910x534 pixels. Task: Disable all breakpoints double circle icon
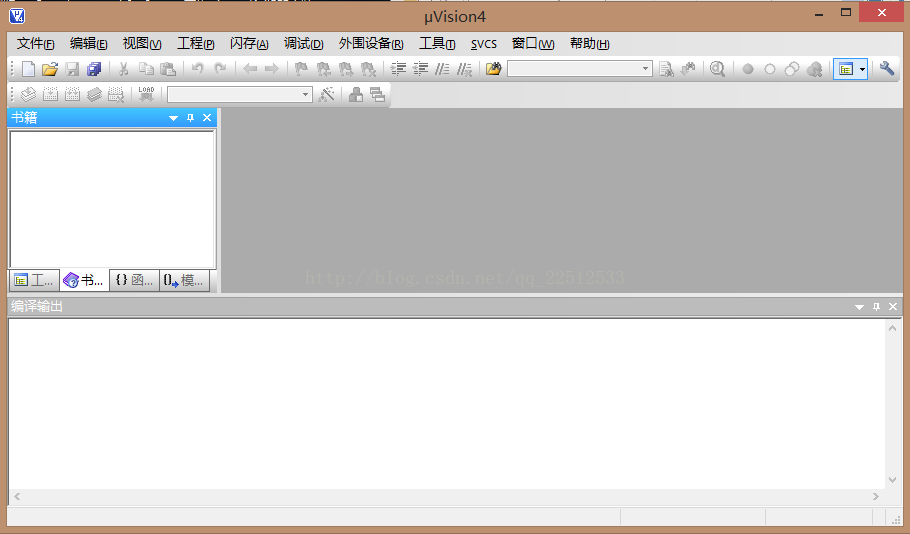point(792,69)
